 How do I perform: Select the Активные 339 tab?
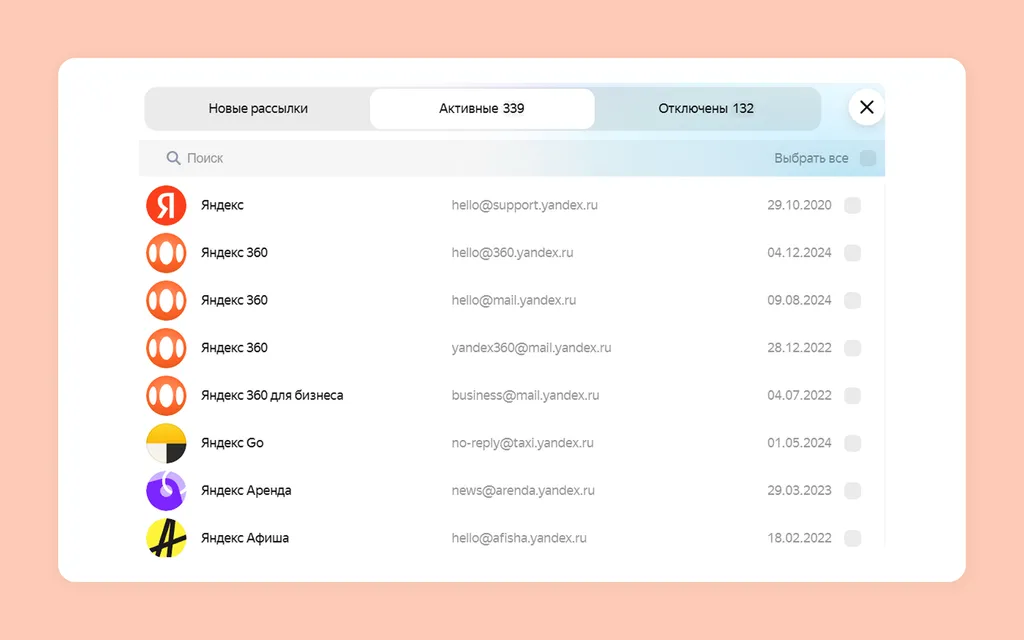coord(482,108)
